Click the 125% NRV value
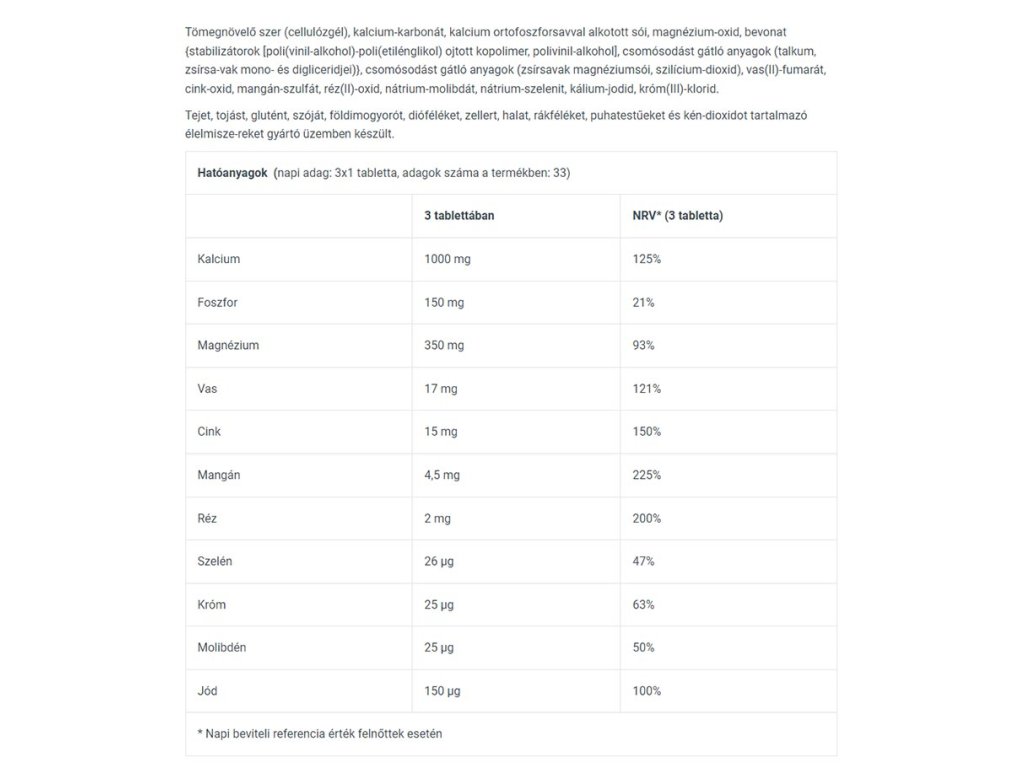 tap(647, 259)
